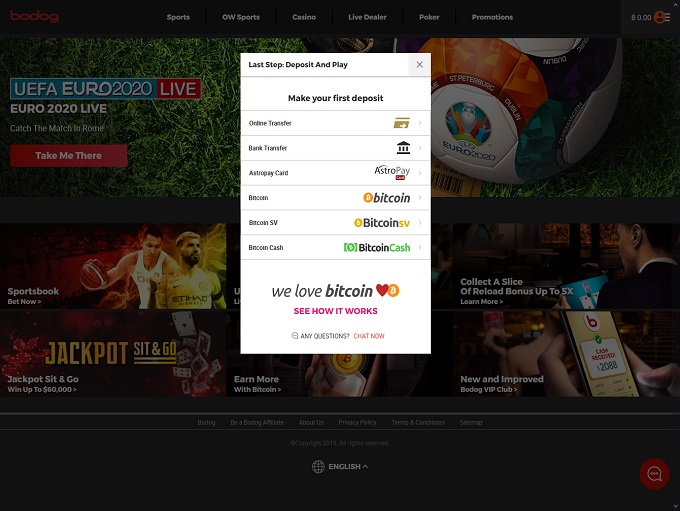Expand the English language selector

click(x=340, y=466)
